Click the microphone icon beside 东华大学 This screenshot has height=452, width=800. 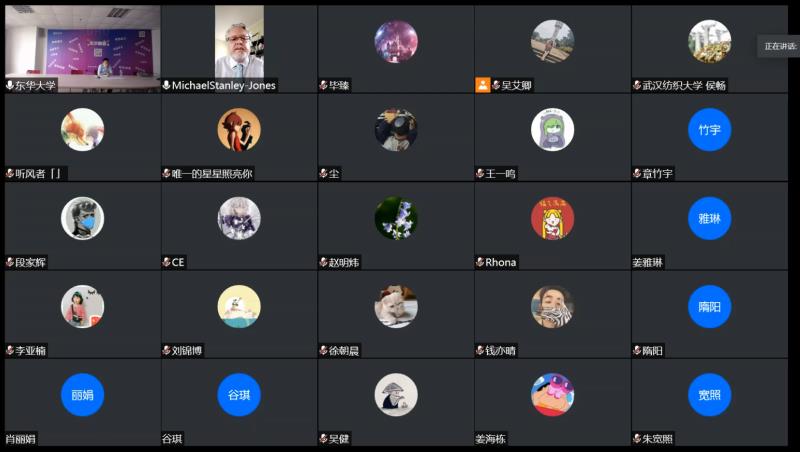coord(10,85)
